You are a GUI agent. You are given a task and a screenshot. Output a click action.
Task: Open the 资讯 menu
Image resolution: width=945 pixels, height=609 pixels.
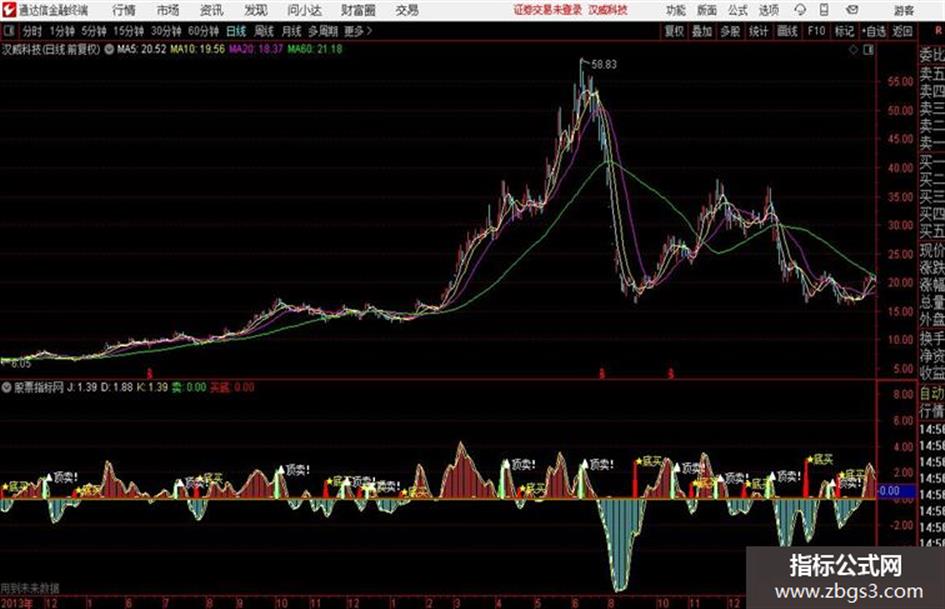tap(212, 10)
